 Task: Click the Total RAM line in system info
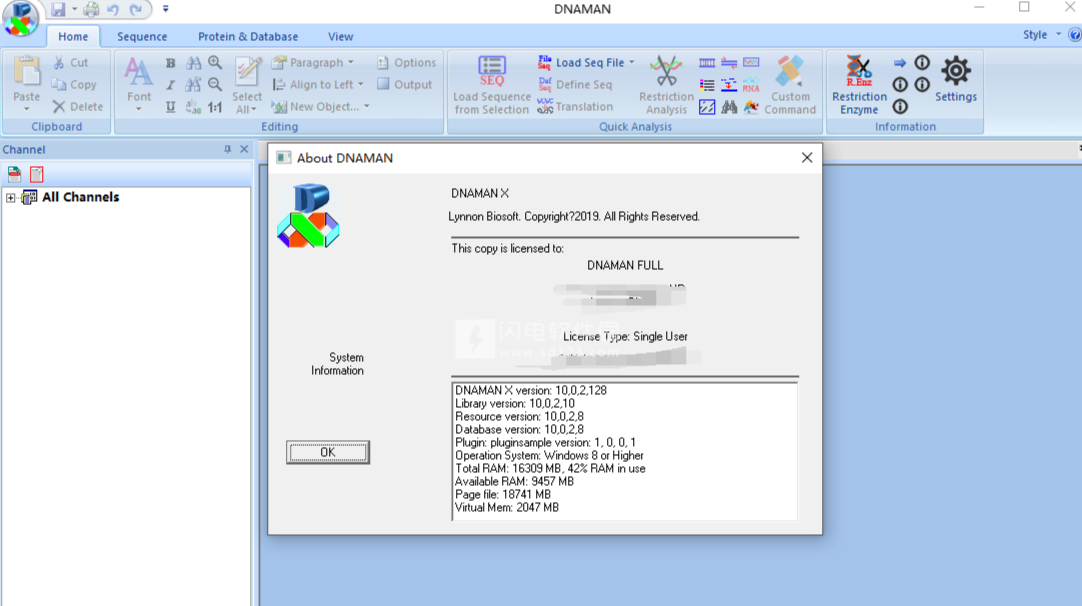551,469
